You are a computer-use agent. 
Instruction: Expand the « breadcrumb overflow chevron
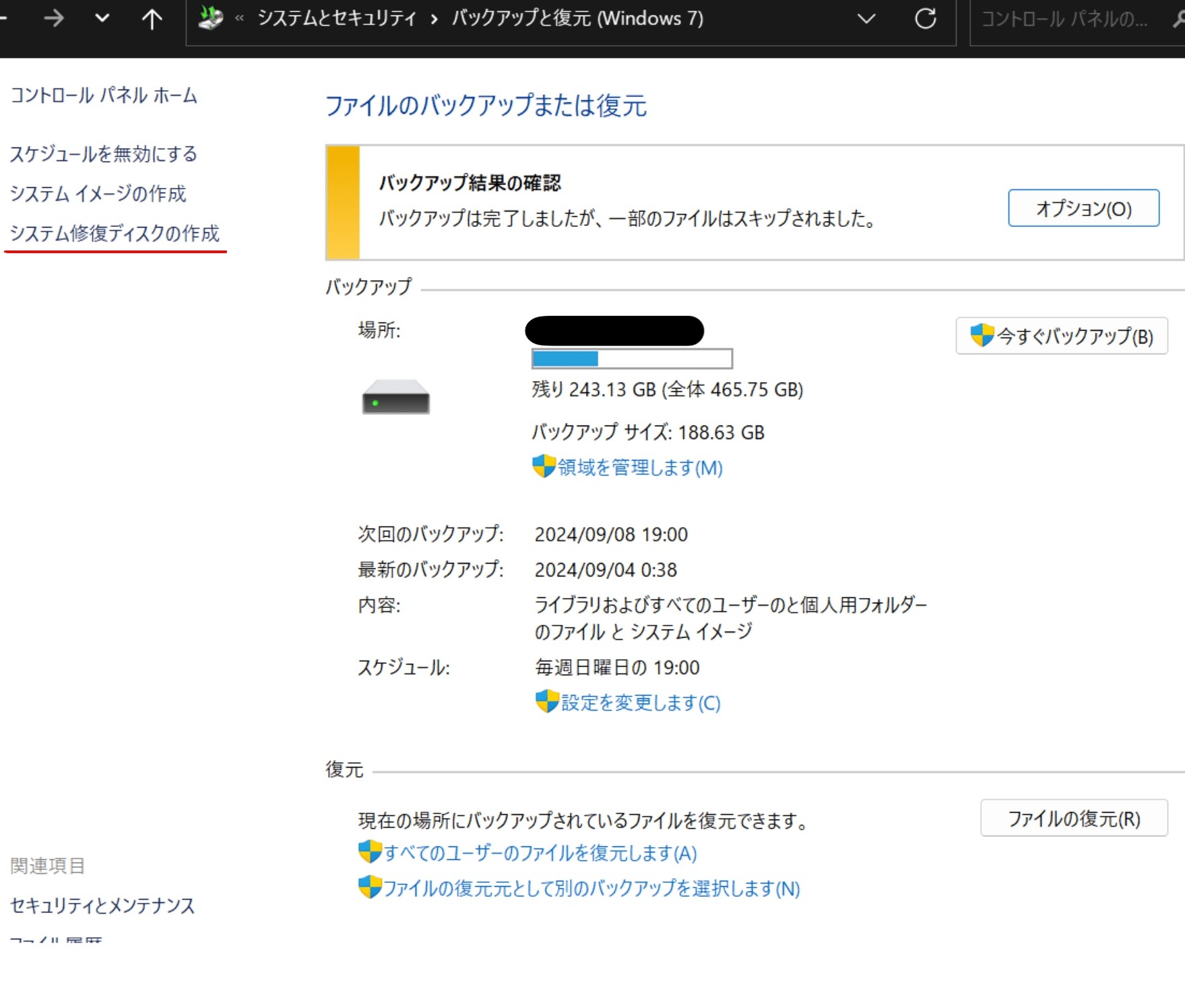[240, 19]
